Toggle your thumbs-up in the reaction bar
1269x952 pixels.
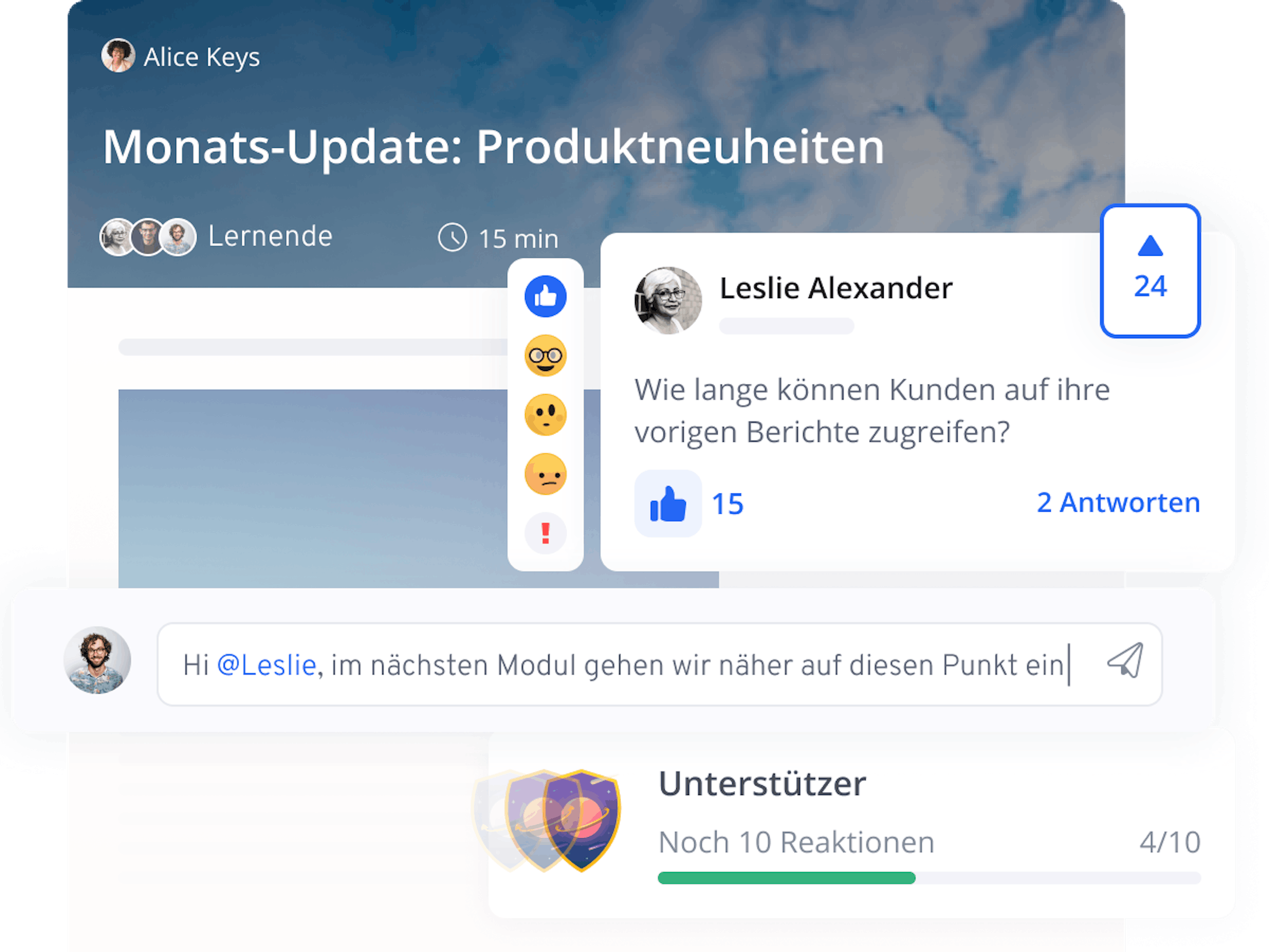point(546,298)
